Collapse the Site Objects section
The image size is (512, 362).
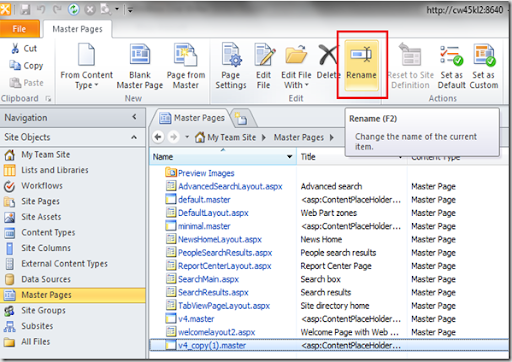[134, 137]
